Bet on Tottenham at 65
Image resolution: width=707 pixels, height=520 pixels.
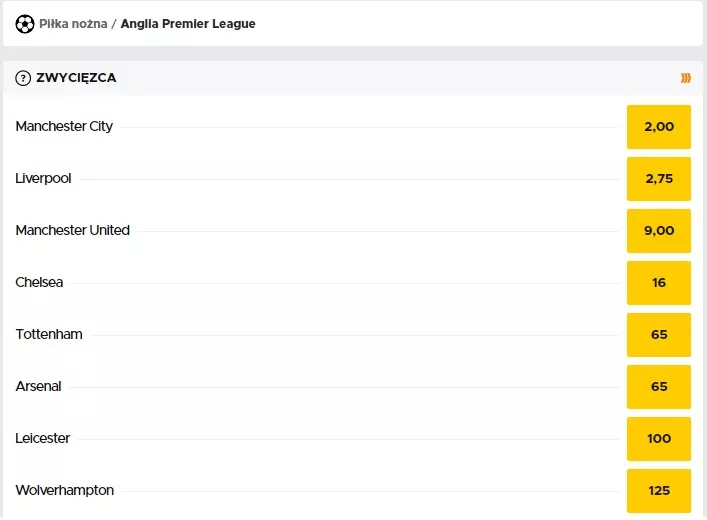coord(659,335)
